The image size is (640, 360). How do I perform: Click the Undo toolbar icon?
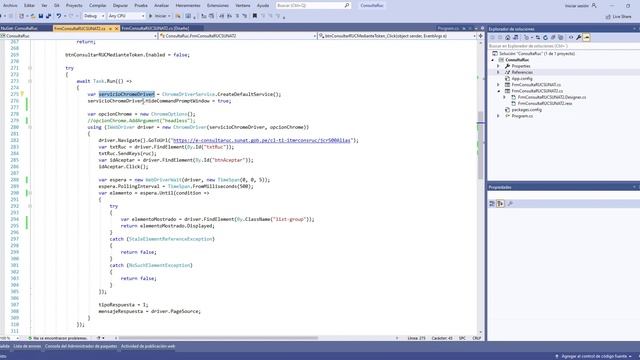pos(59,16)
